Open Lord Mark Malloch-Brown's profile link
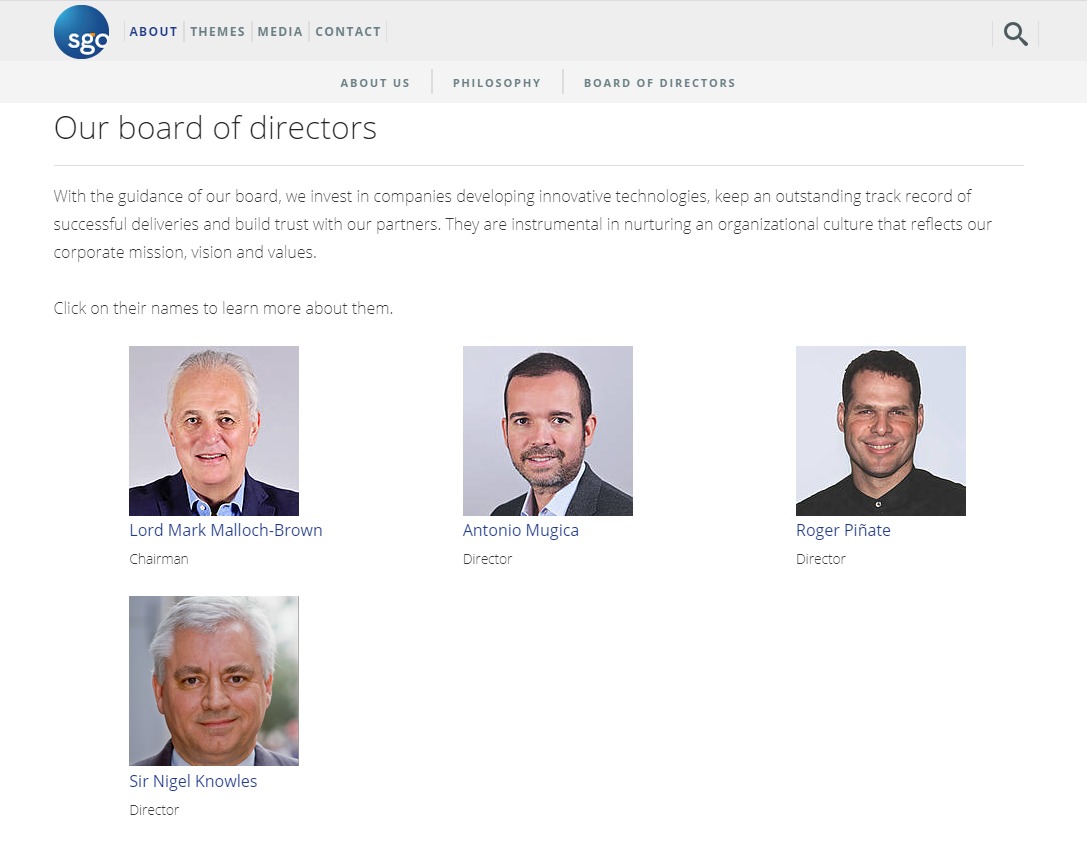Screen dimensions: 1087x851 click(226, 530)
